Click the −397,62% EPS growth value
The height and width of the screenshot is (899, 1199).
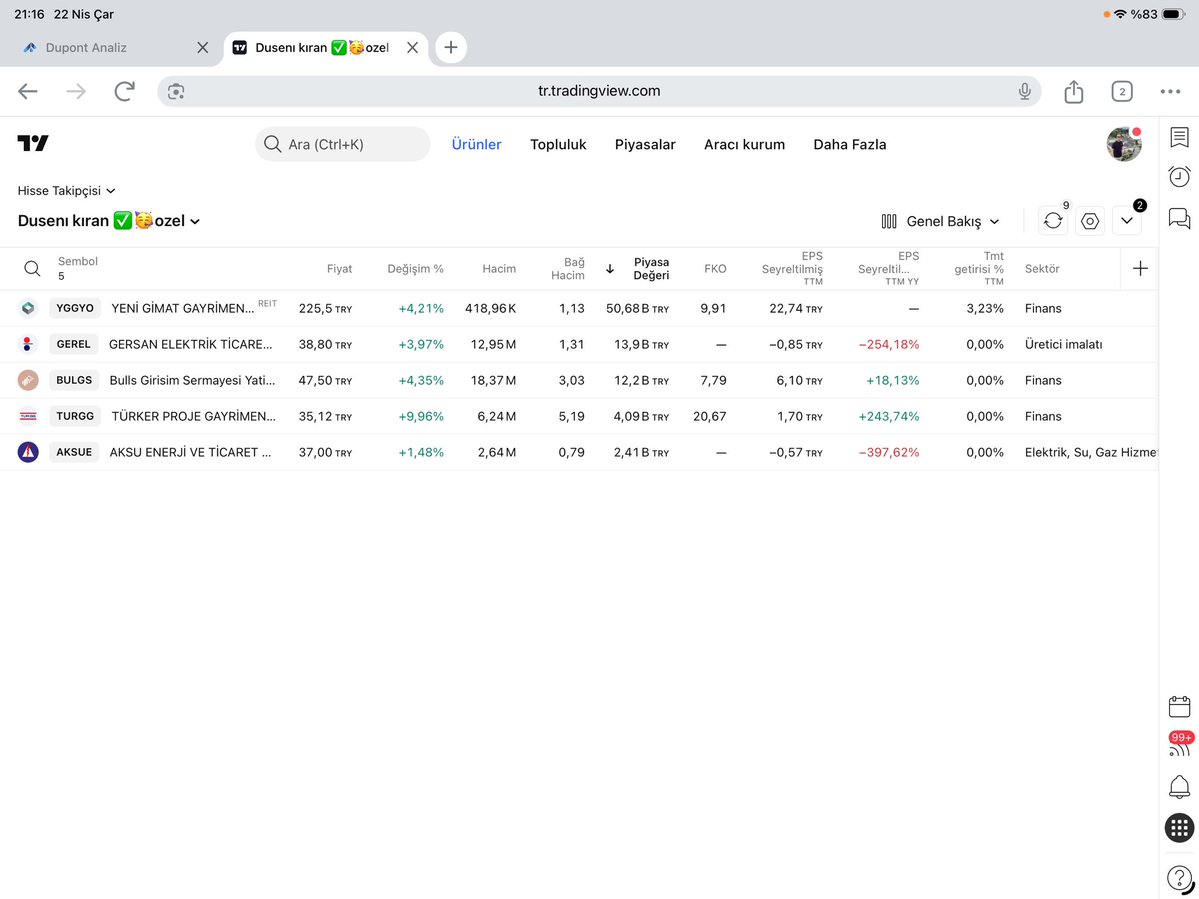889,452
